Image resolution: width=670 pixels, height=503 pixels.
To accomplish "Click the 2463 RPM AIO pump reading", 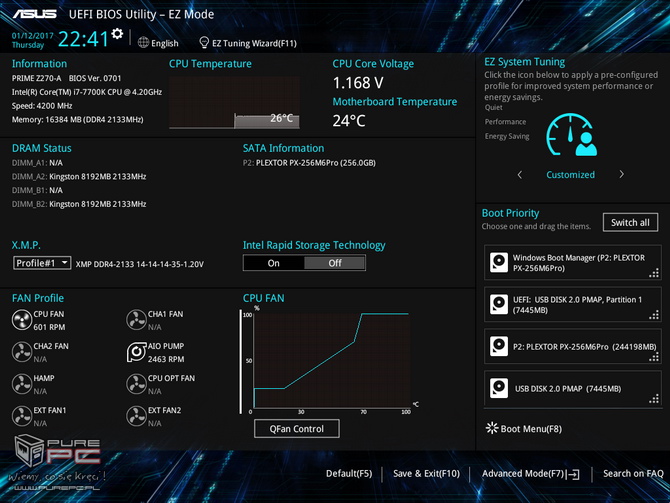I will pos(166,359).
